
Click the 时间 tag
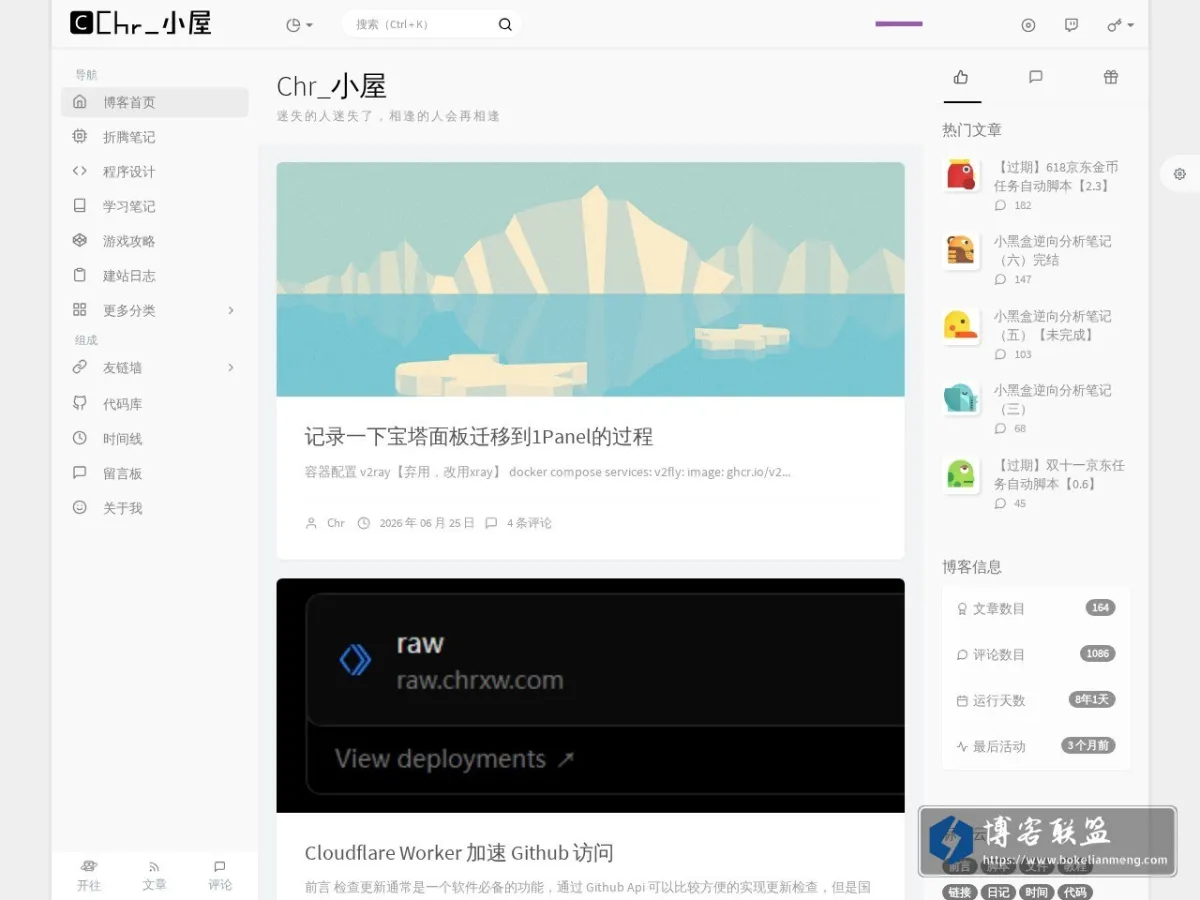[1036, 892]
